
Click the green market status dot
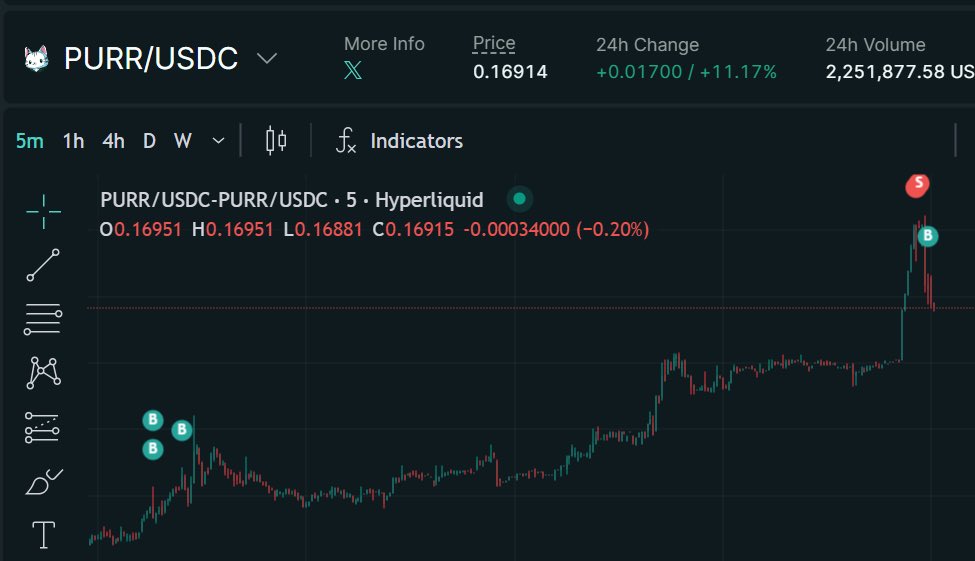click(520, 199)
